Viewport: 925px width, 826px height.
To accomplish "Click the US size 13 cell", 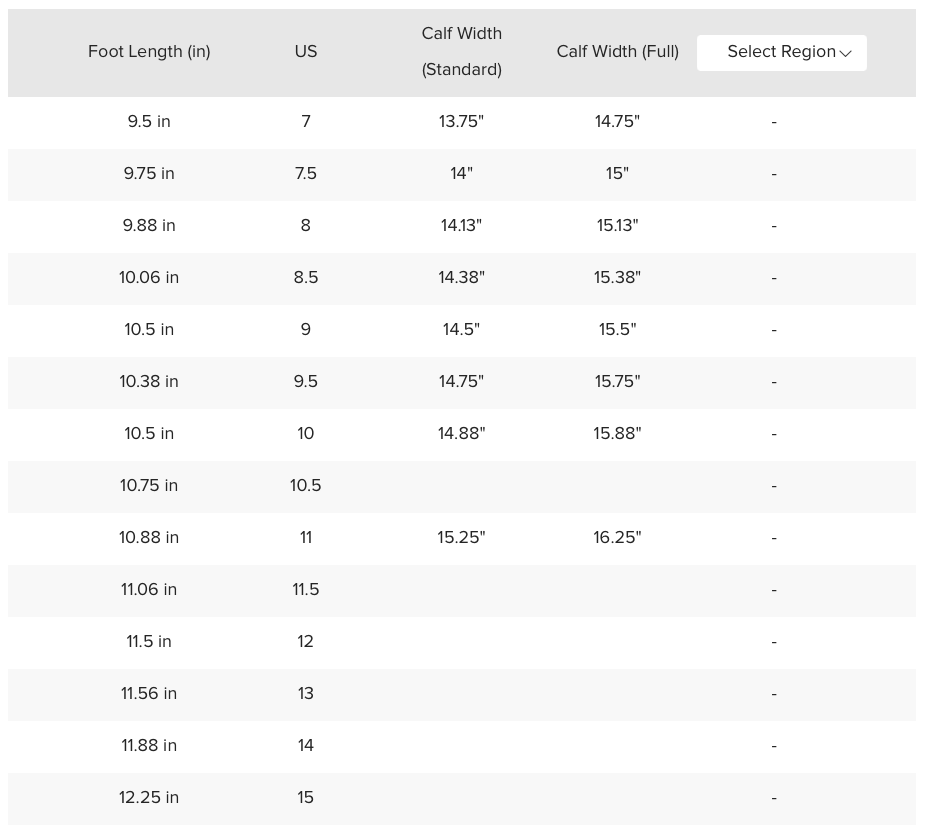I will tap(306, 694).
